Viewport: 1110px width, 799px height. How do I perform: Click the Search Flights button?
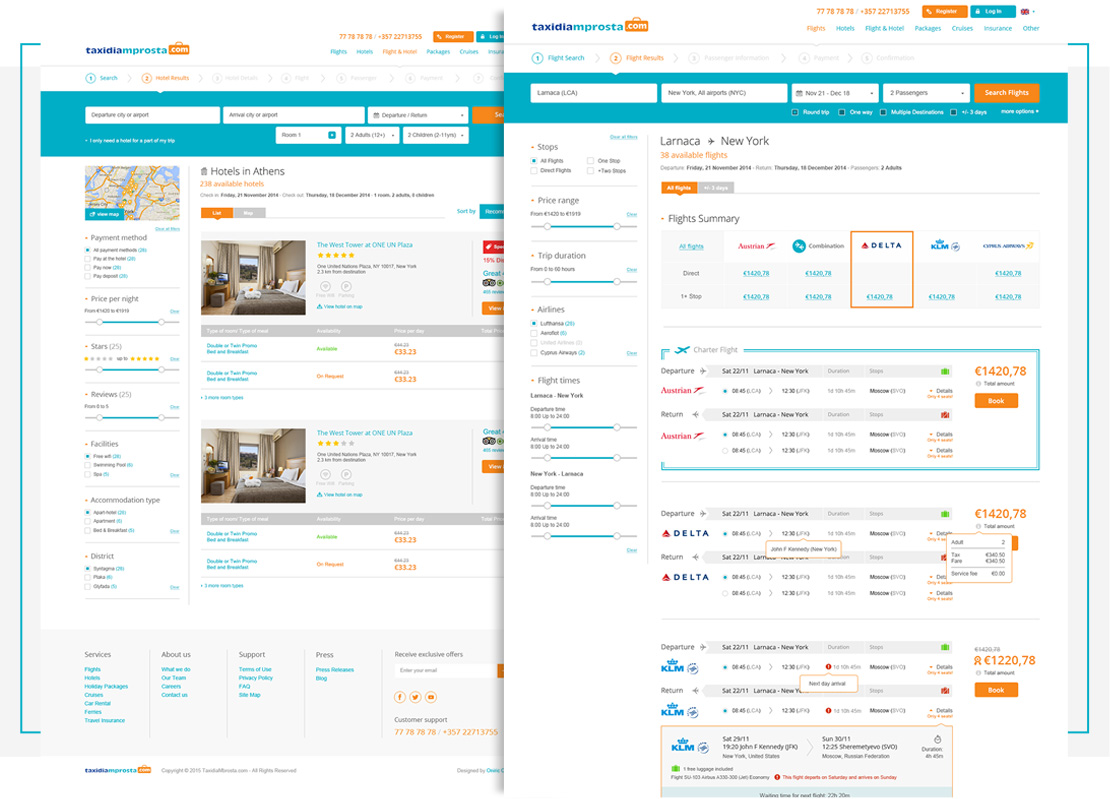tap(1006, 93)
